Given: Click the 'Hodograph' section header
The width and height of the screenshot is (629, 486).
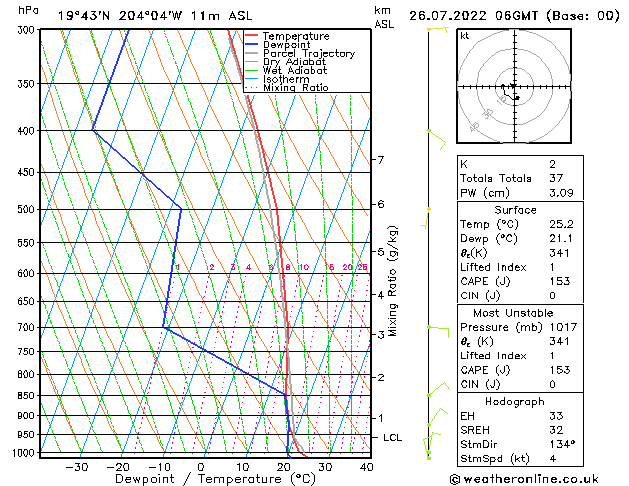Looking at the screenshot, I should [515, 402].
